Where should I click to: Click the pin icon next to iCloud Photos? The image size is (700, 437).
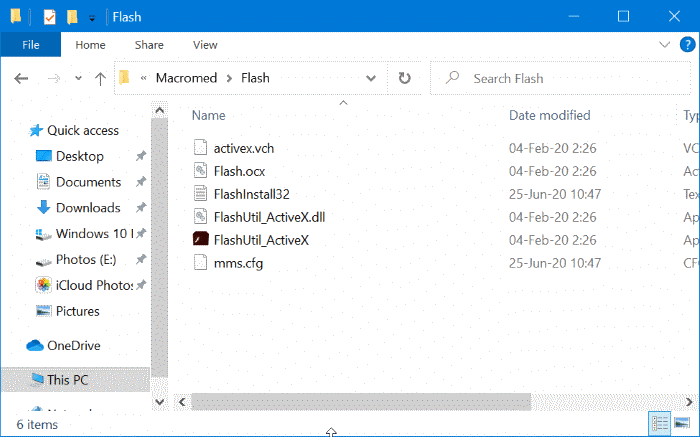click(141, 285)
